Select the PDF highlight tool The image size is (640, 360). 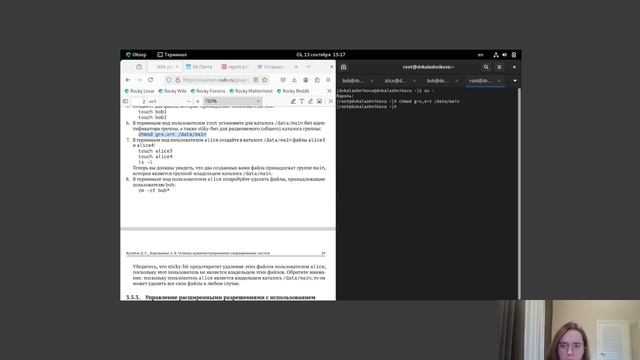click(x=293, y=101)
